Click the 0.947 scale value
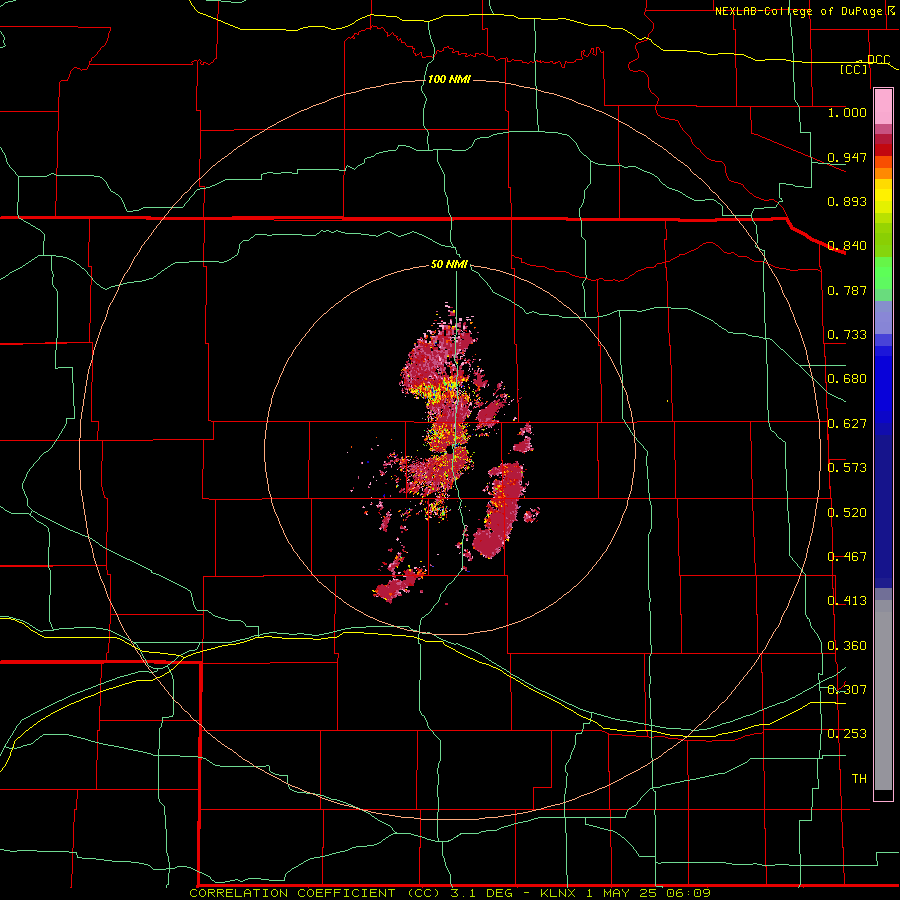The height and width of the screenshot is (900, 900). (x=847, y=157)
